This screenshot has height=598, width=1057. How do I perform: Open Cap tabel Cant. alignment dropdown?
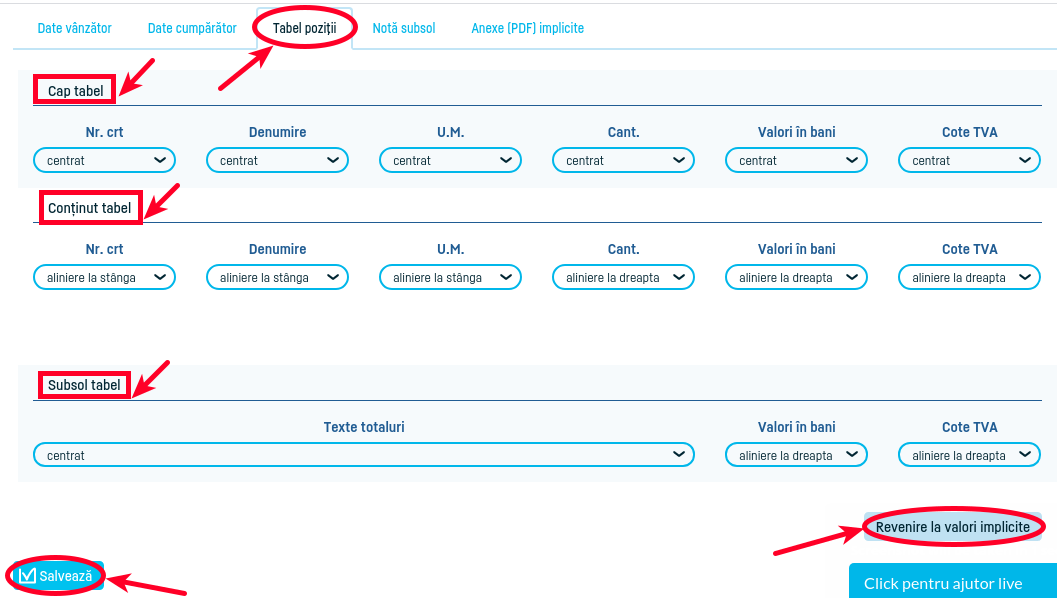pos(623,160)
